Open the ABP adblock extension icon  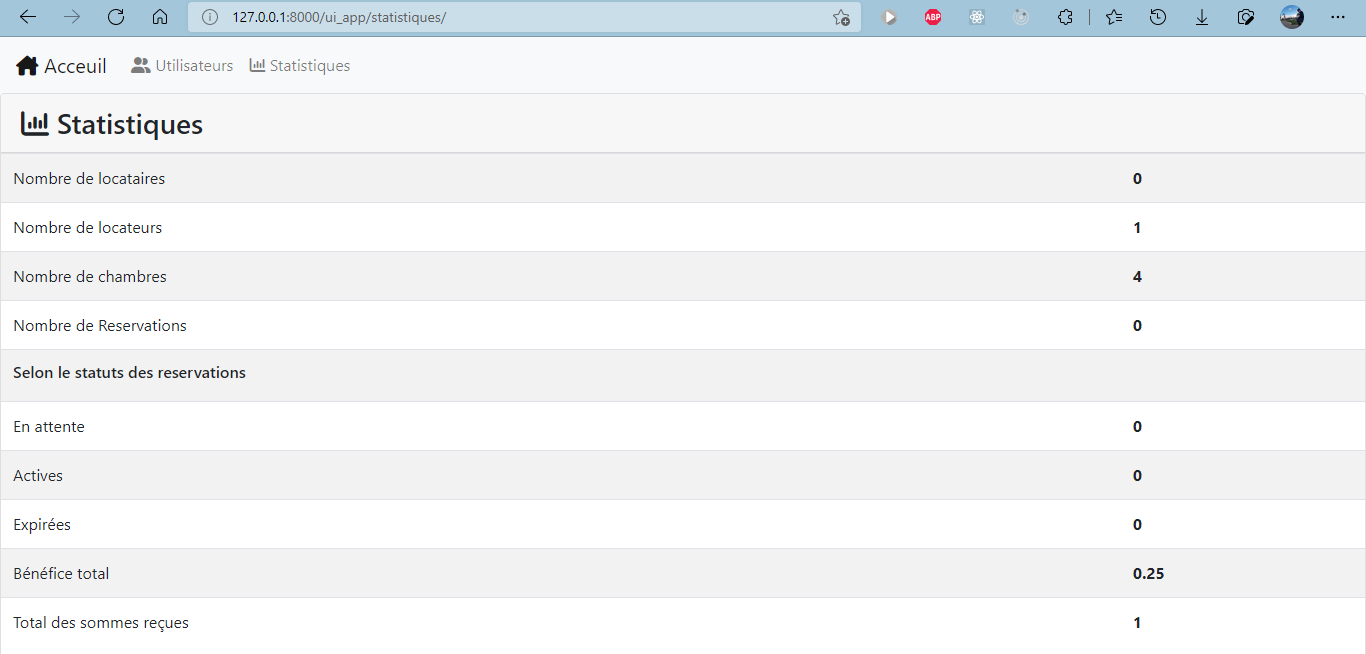pyautogui.click(x=933, y=17)
